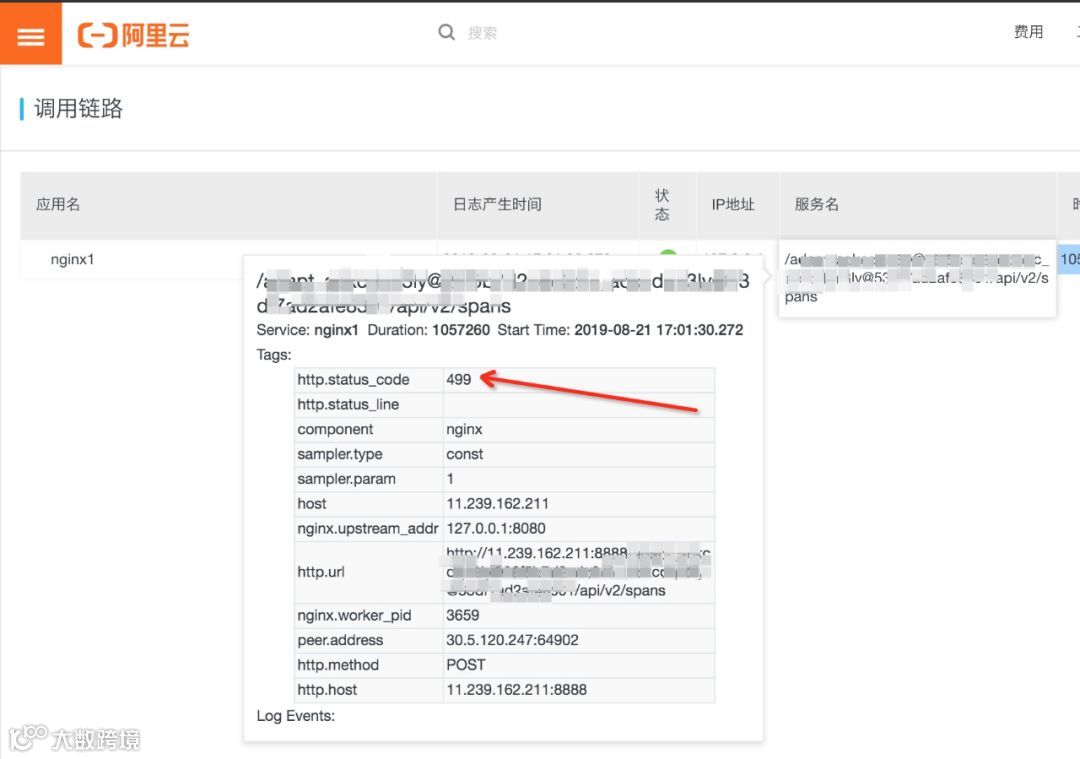
Task: Click the host value 11.239.162.211
Action: 497,503
